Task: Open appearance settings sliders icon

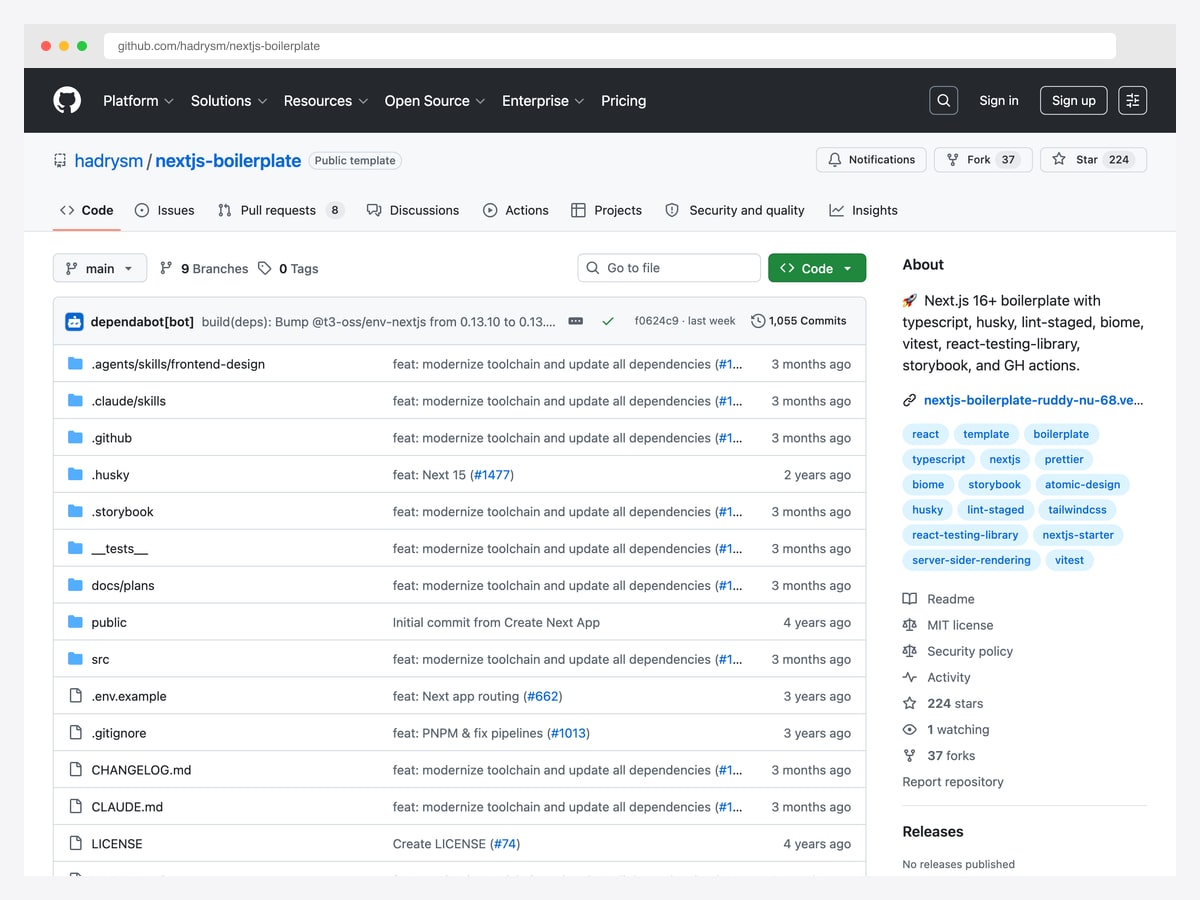Action: coord(1132,100)
